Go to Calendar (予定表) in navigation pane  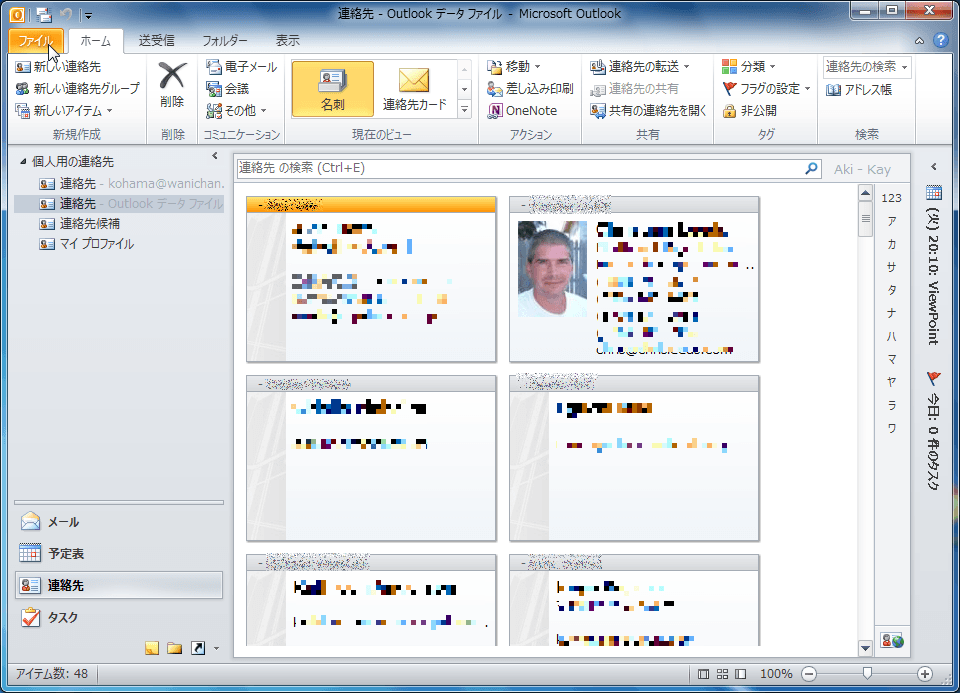point(119,553)
